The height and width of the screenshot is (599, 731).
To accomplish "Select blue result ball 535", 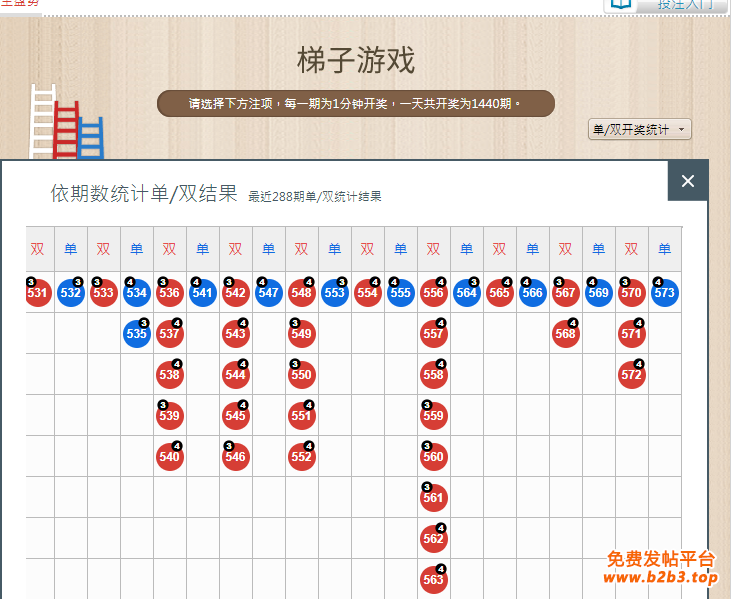I will (x=137, y=334).
